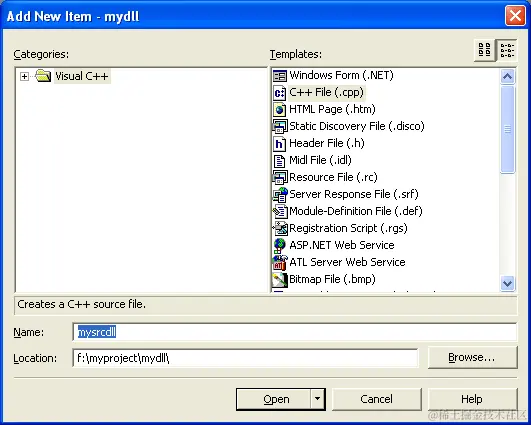Click the Browse... button
Viewport: 531px width, 425px height.
(x=472, y=357)
